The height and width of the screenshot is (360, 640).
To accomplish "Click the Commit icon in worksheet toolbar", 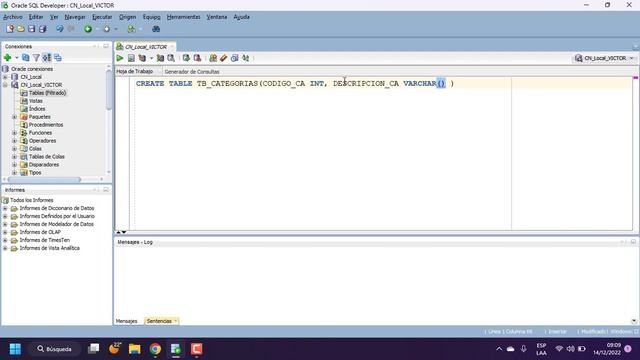I will (186, 58).
